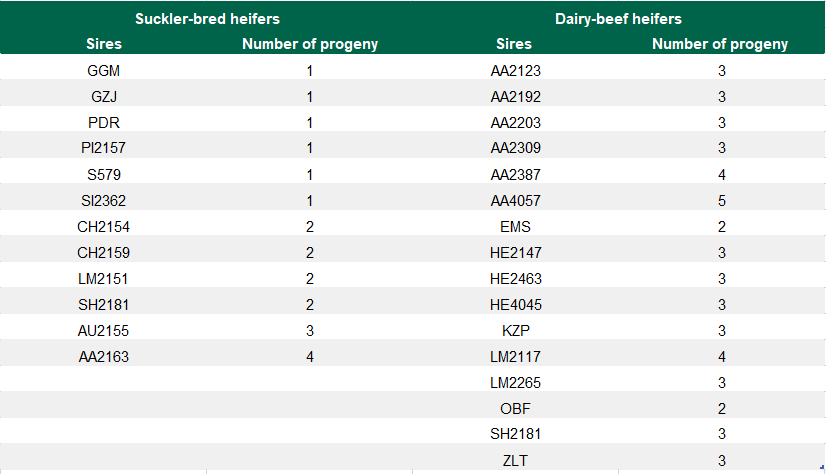The image size is (826, 474).
Task: Click Number of progeny header for dairy-beef
Action: 720,44
